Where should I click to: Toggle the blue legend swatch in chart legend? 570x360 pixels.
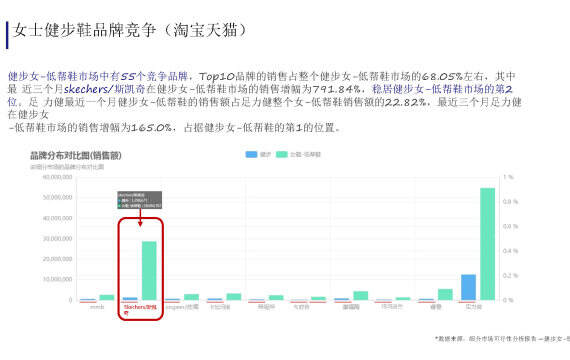pos(251,154)
